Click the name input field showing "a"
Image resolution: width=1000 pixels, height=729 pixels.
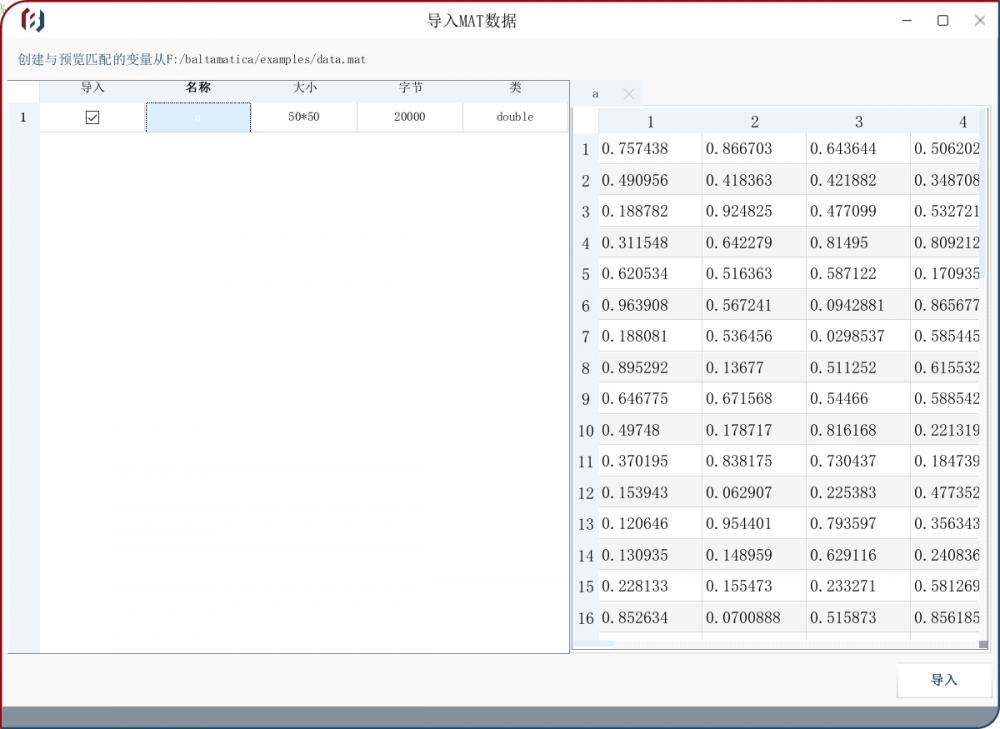198,117
